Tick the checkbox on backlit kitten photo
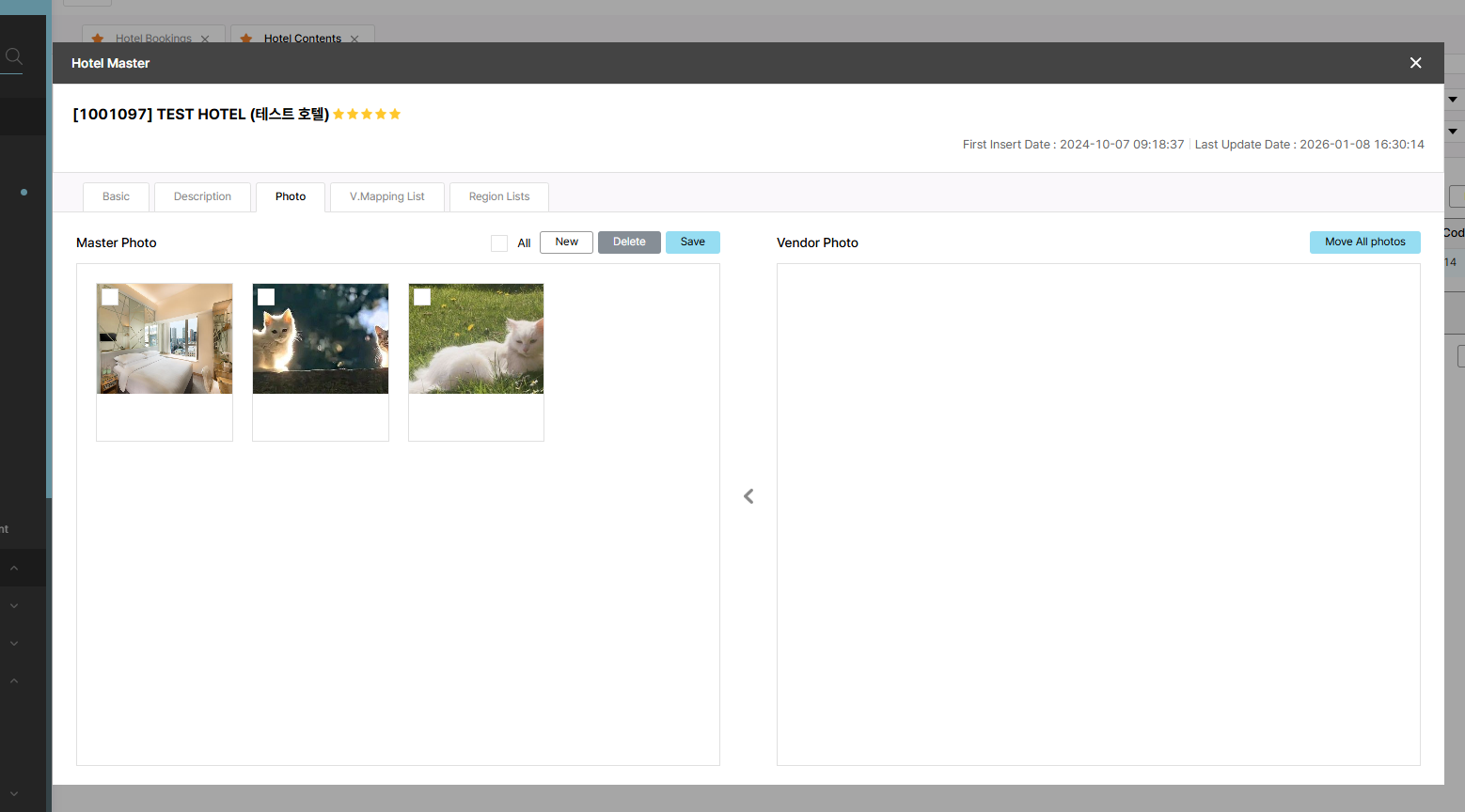 [x=266, y=297]
